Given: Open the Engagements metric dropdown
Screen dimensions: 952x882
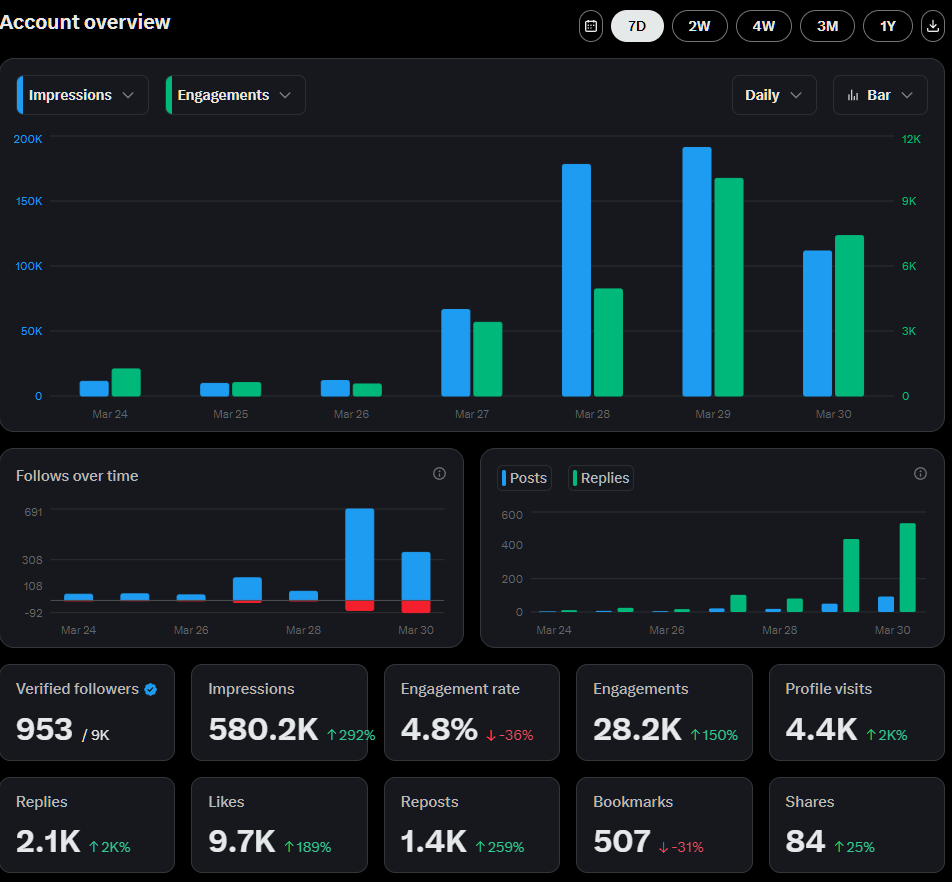Looking at the screenshot, I should click(236, 95).
